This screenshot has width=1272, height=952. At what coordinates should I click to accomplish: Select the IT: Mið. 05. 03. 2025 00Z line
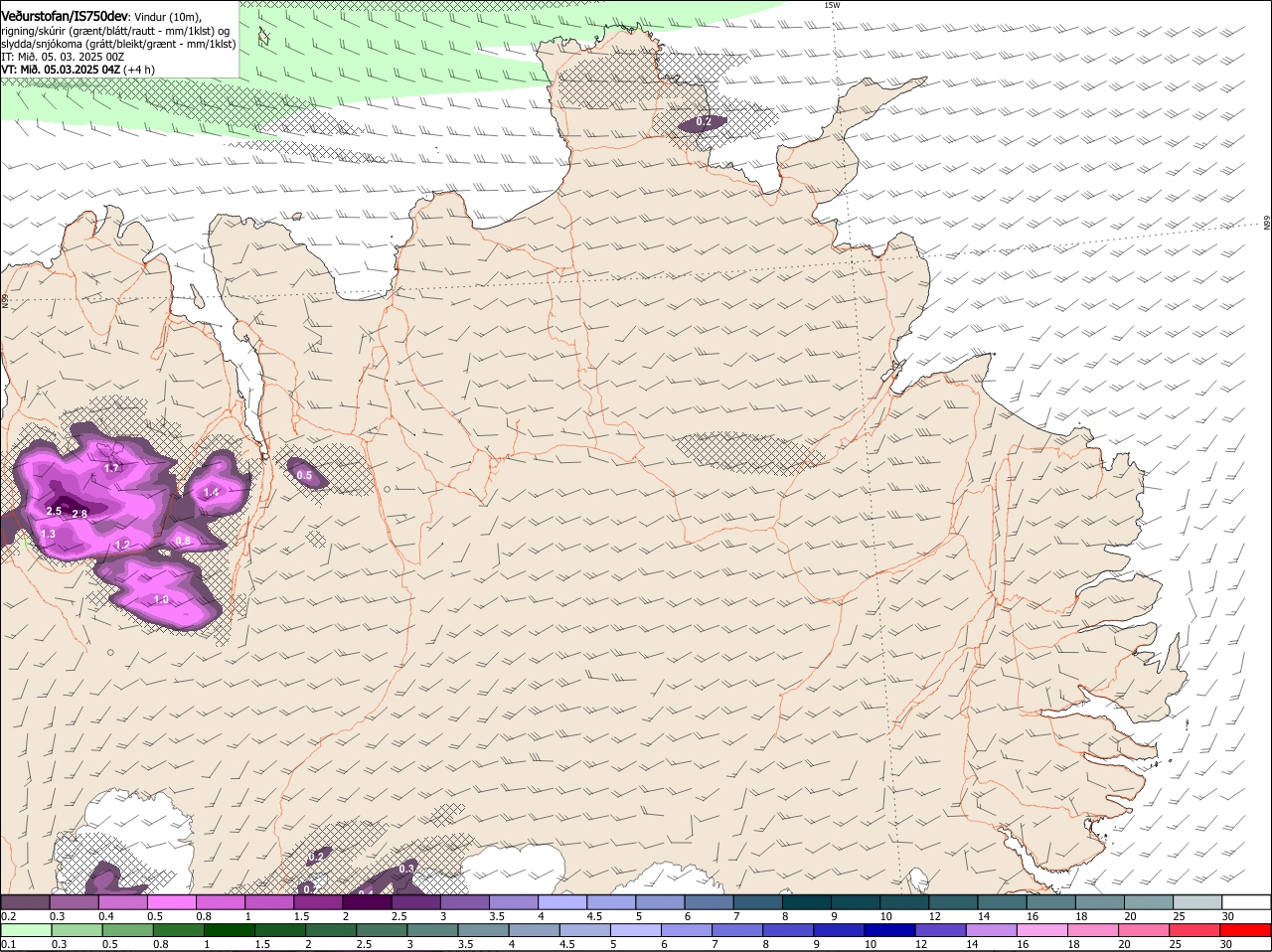pyautogui.click(x=63, y=57)
